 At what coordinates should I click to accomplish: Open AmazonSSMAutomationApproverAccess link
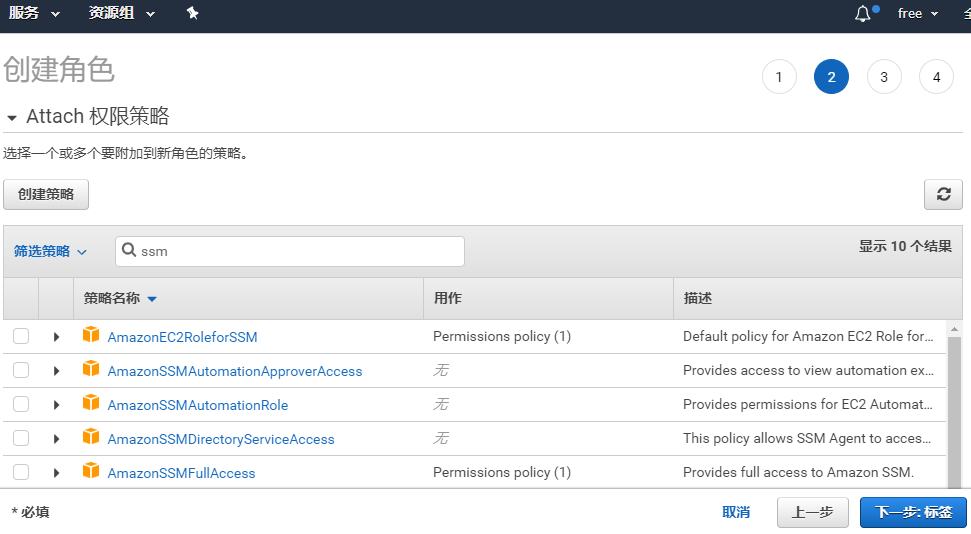click(235, 371)
